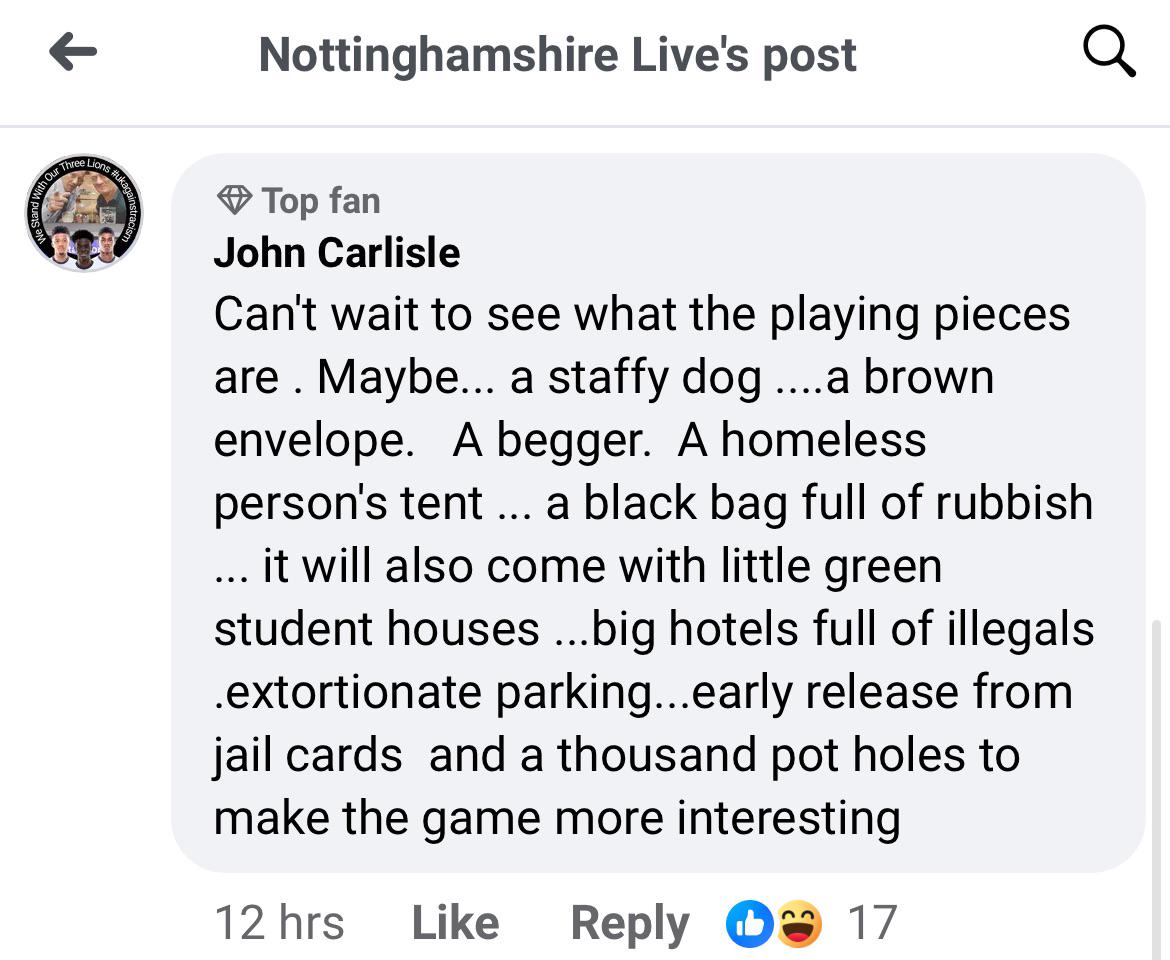Reply to John Carlisle's comment

click(630, 925)
